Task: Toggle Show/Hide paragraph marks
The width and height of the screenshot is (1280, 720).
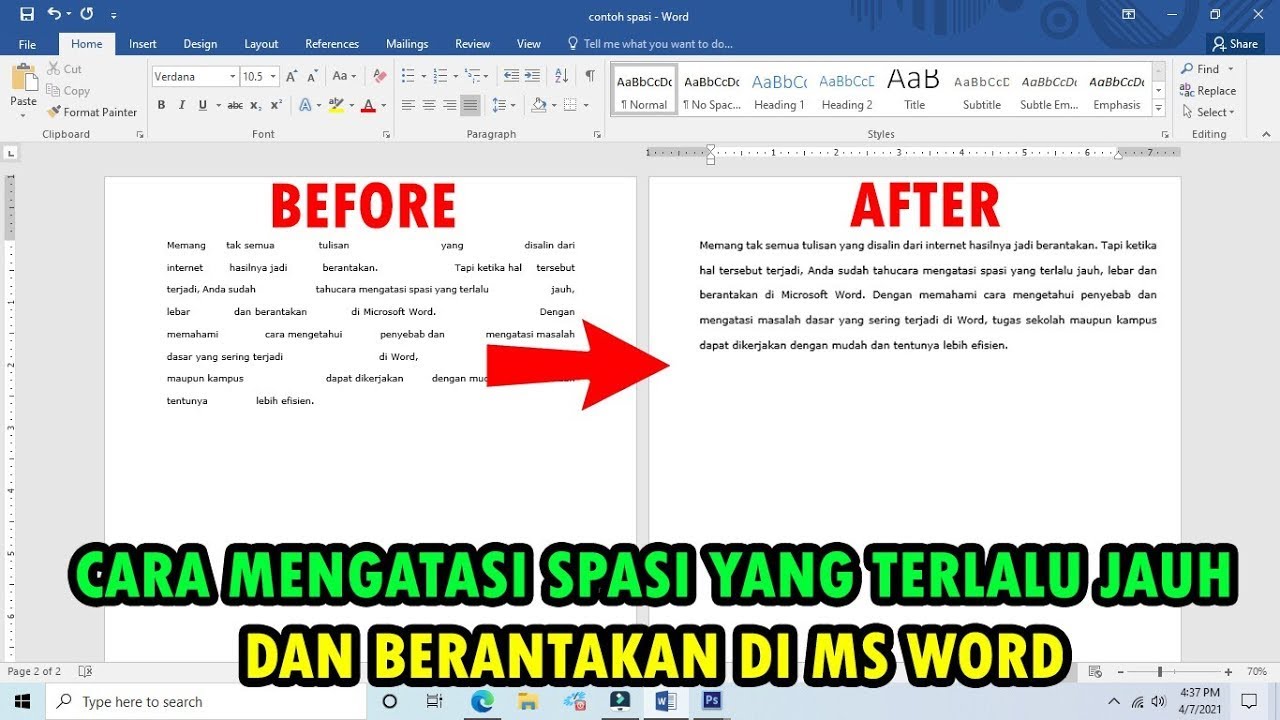Action: pyautogui.click(x=590, y=76)
